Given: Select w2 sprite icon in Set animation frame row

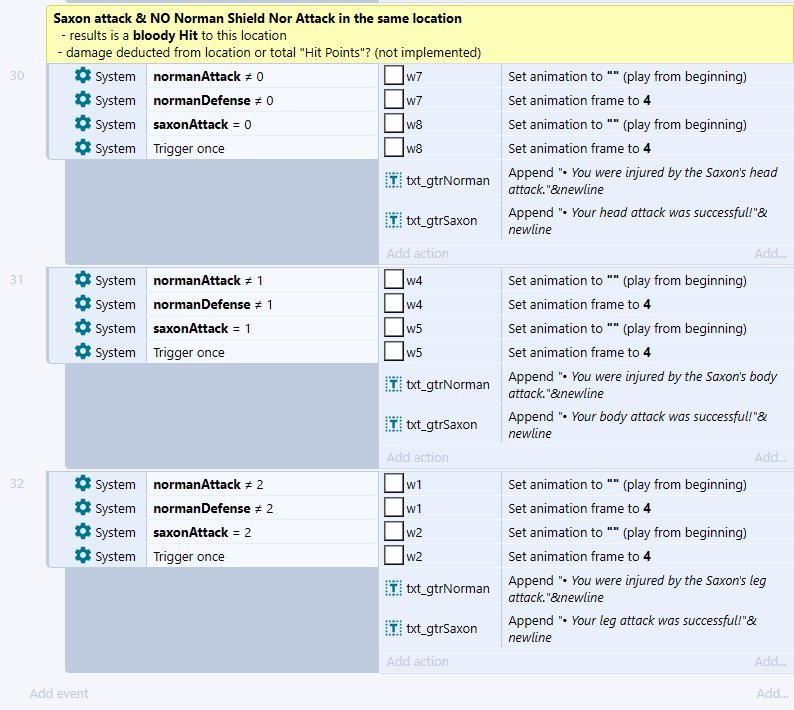Looking at the screenshot, I should tap(393, 556).
